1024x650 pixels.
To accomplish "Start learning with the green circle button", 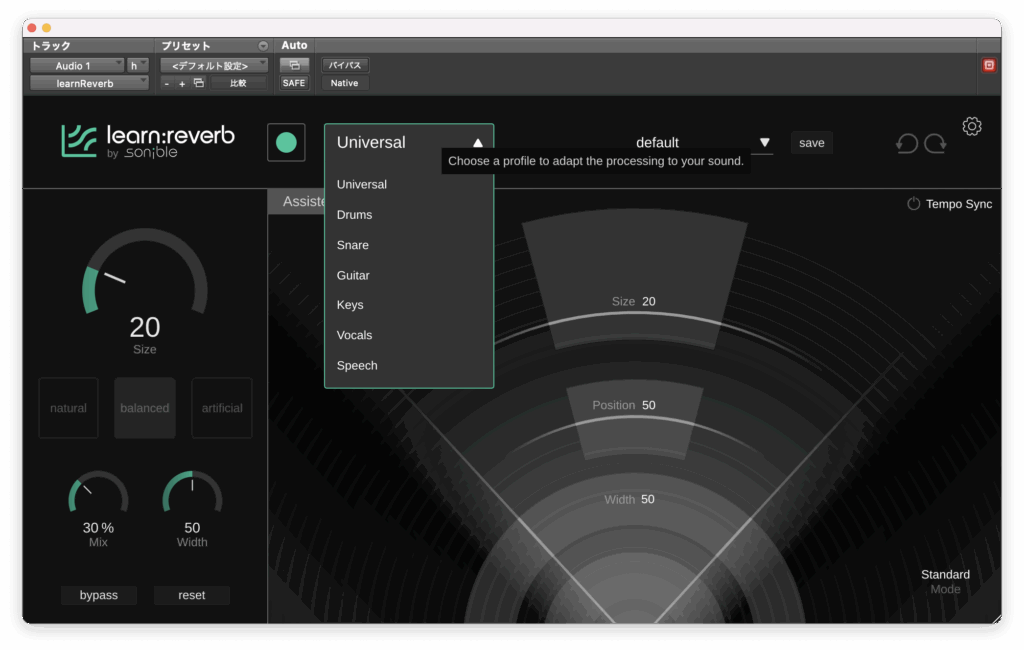I will 286,142.
